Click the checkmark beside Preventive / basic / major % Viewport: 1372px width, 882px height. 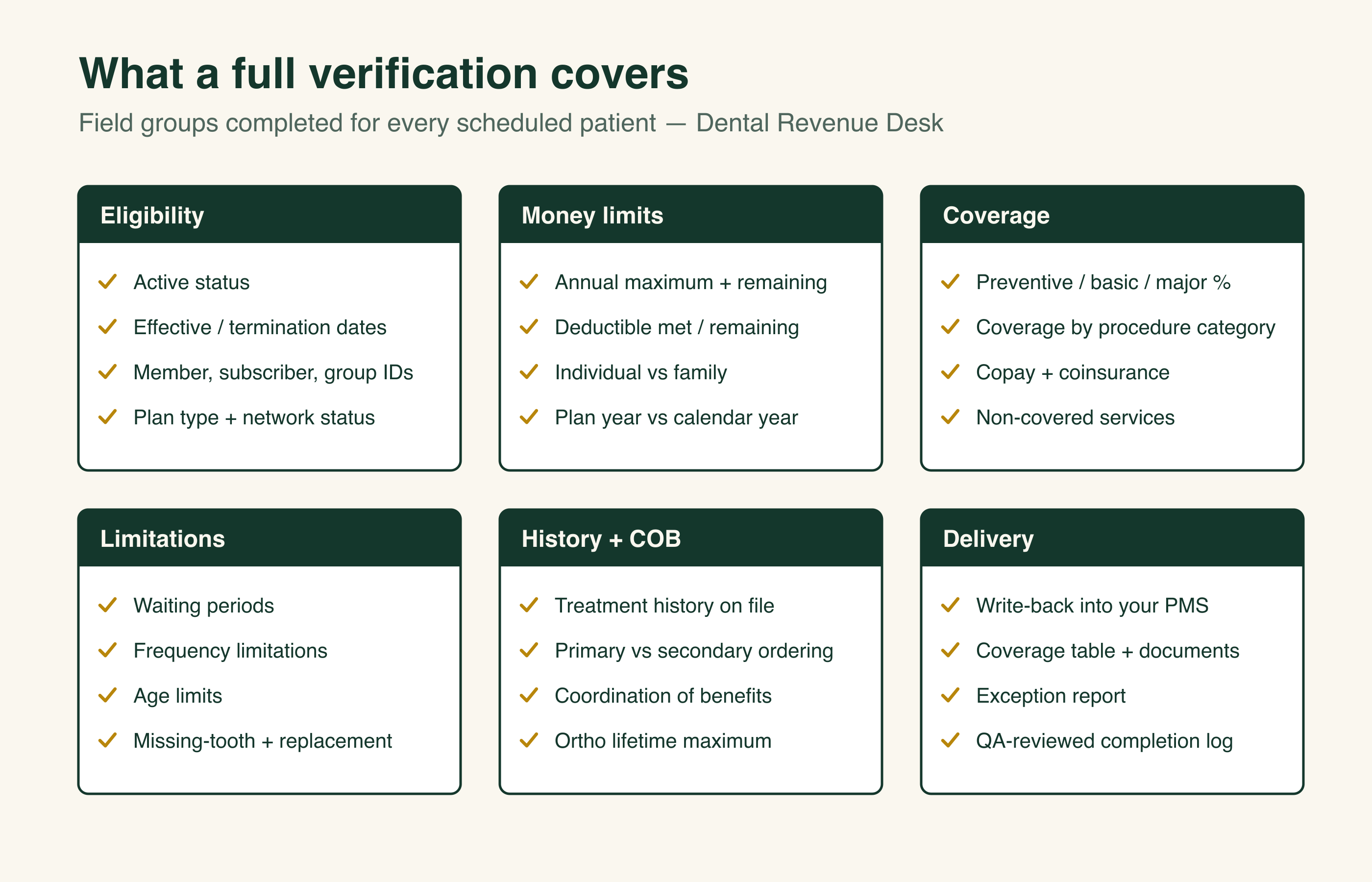point(951,282)
